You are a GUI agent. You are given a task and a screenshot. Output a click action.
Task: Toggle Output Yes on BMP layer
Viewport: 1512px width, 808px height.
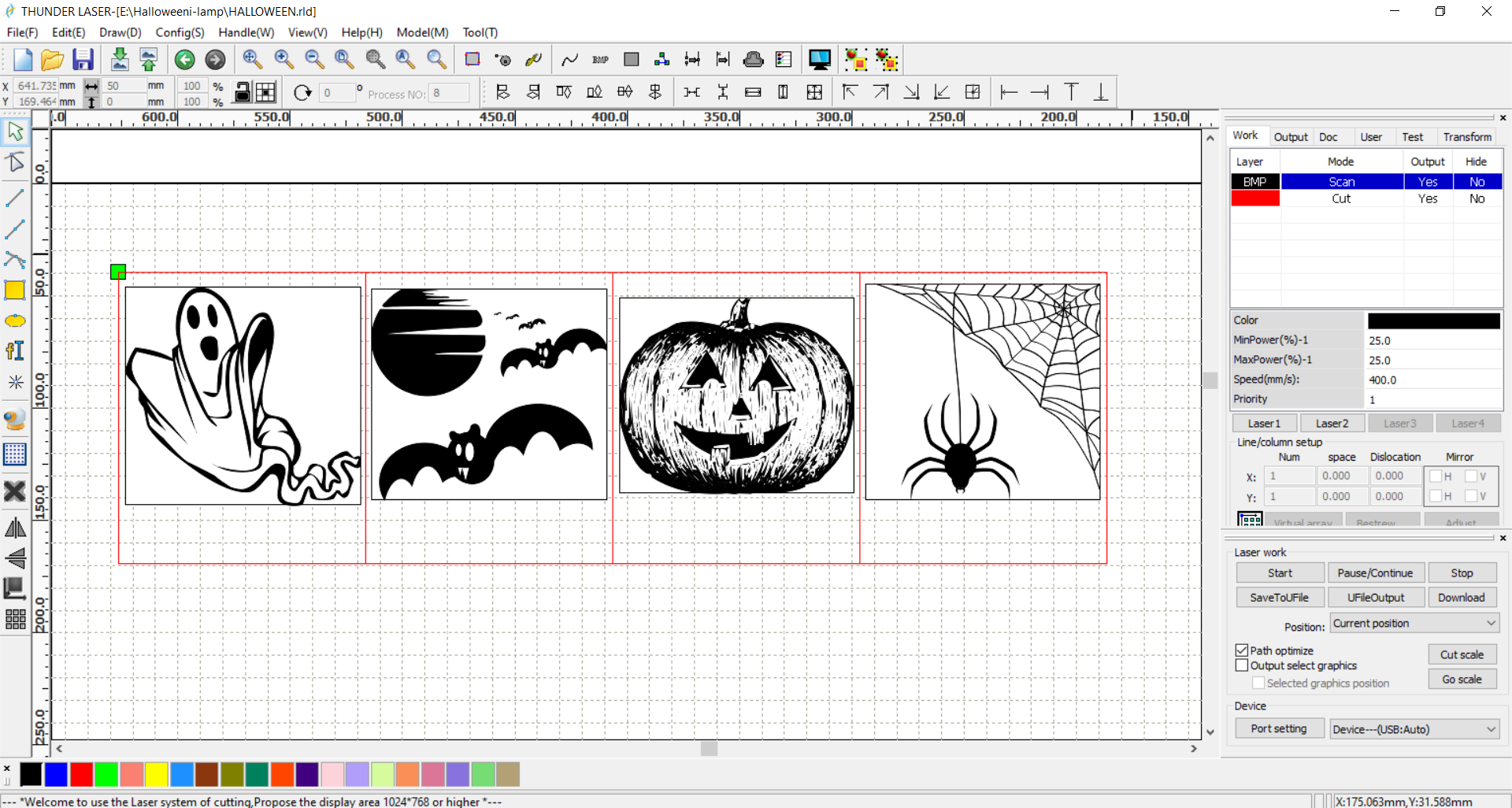(x=1428, y=182)
